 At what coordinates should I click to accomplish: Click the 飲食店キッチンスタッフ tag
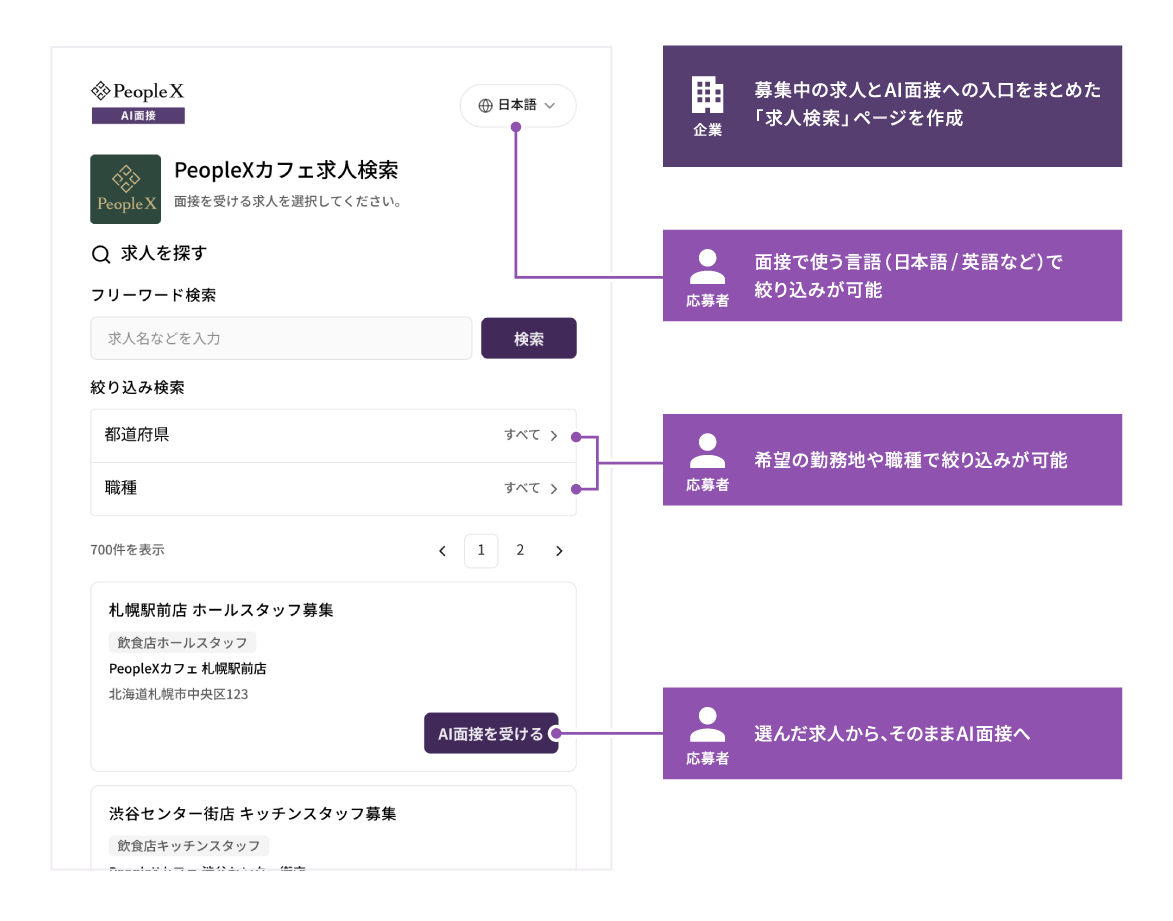[189, 845]
